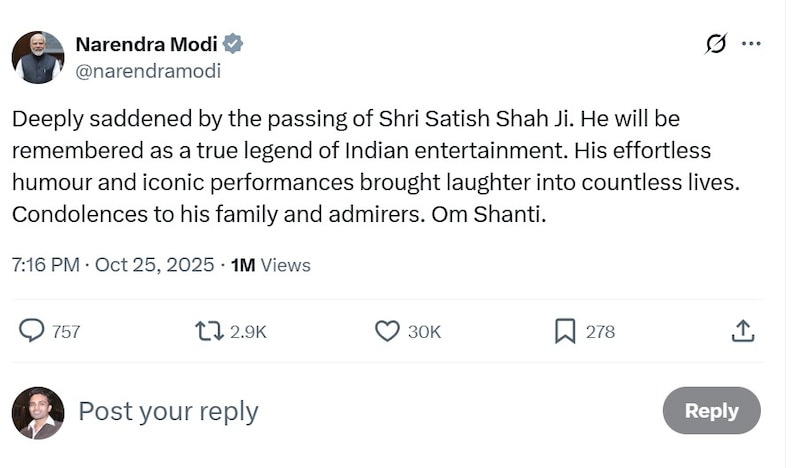Open Narendra Modi's profile picture
The image size is (807, 468).
[x=38, y=57]
